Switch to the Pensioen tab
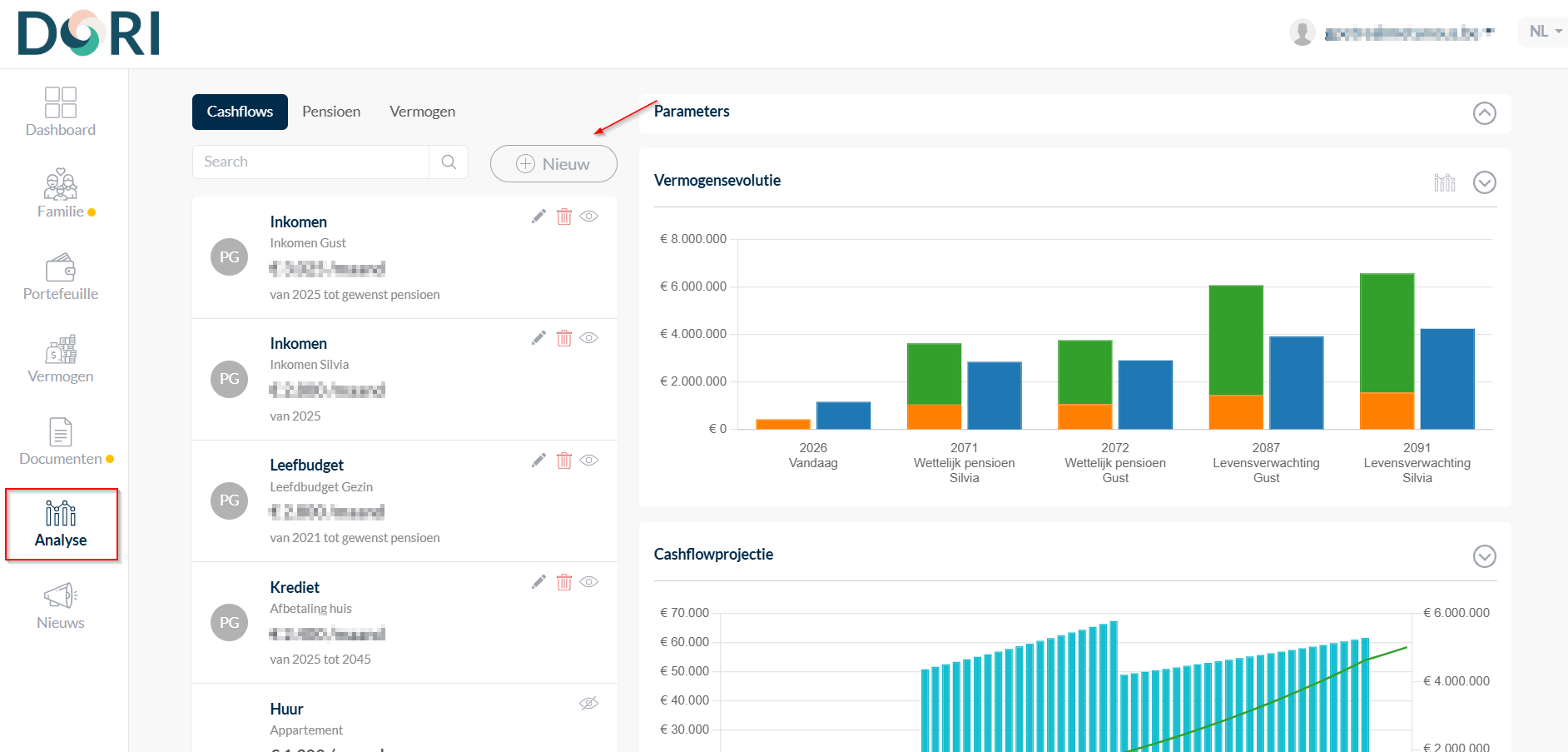This screenshot has width=1568, height=752. [331, 112]
